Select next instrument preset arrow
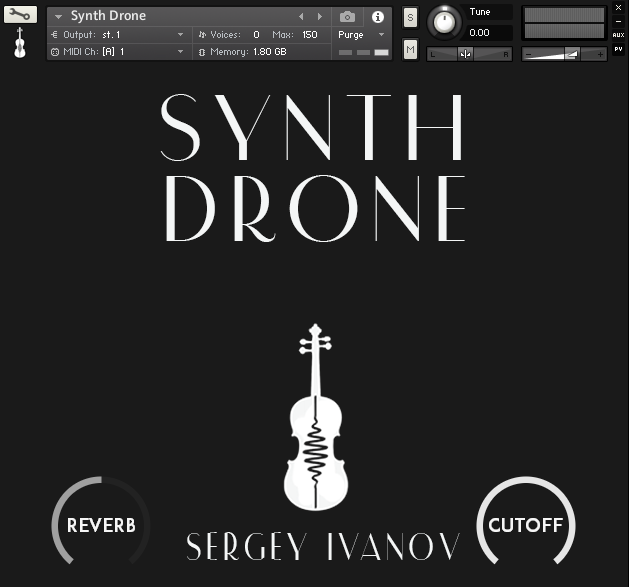 coord(320,16)
